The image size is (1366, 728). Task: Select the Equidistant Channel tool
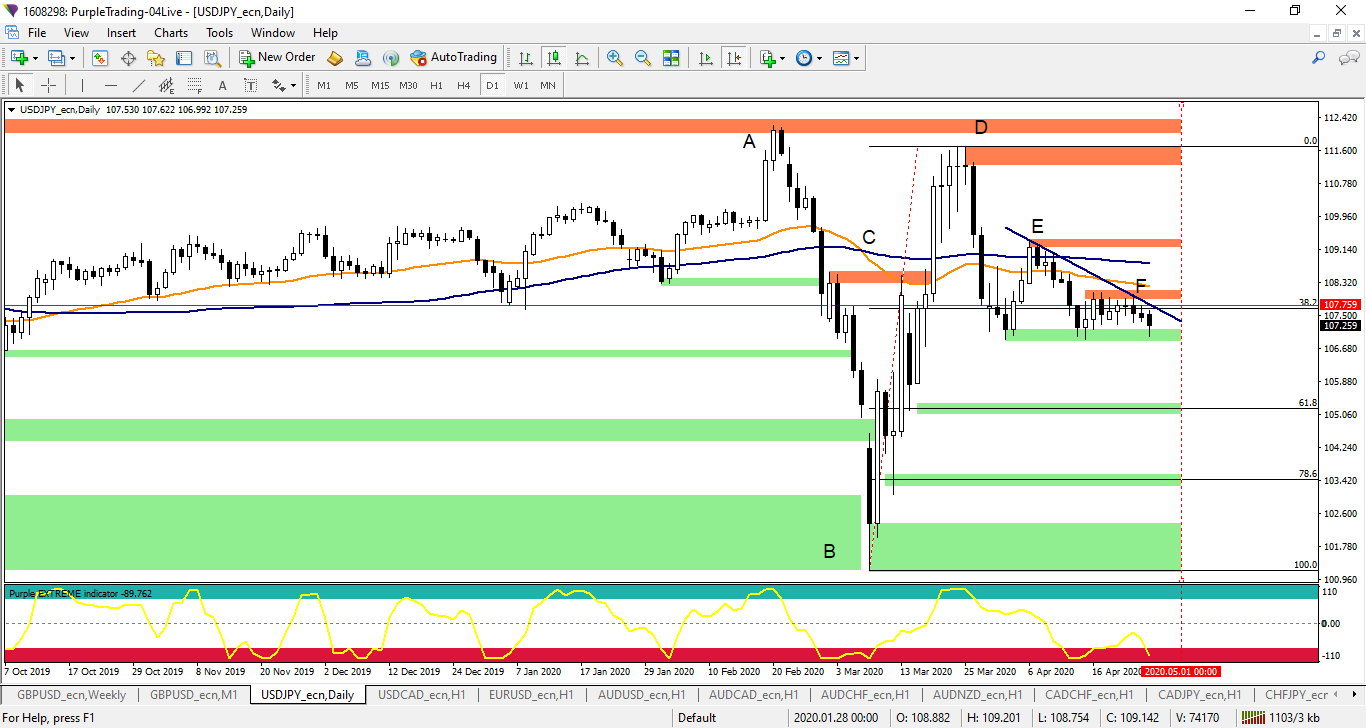166,85
